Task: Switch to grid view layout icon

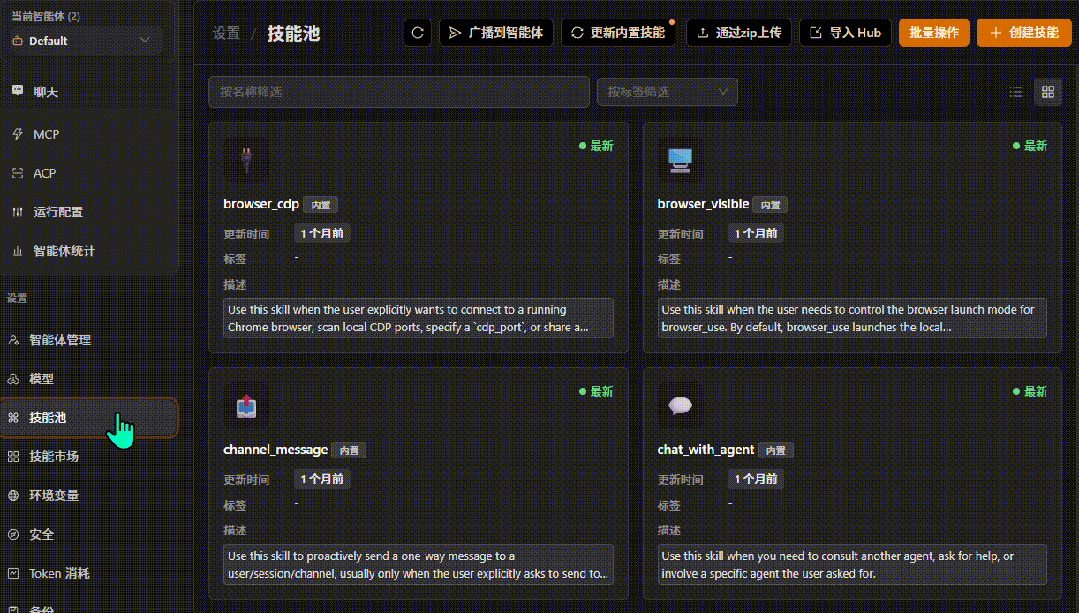Action: (1047, 92)
